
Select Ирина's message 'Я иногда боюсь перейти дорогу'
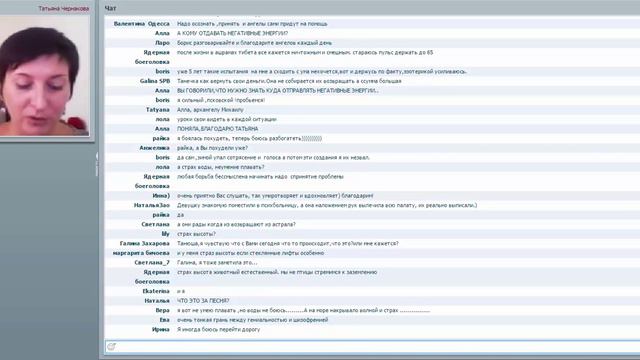point(218,329)
